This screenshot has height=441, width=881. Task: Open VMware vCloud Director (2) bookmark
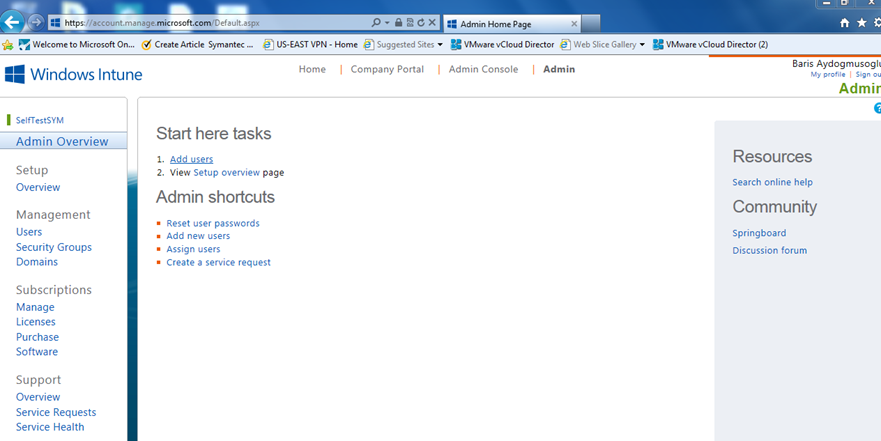(x=710, y=44)
